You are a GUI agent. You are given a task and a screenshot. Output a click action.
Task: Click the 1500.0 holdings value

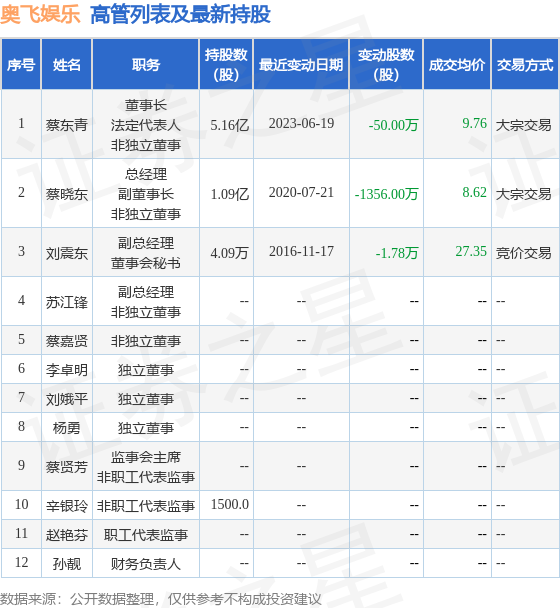tap(230, 504)
